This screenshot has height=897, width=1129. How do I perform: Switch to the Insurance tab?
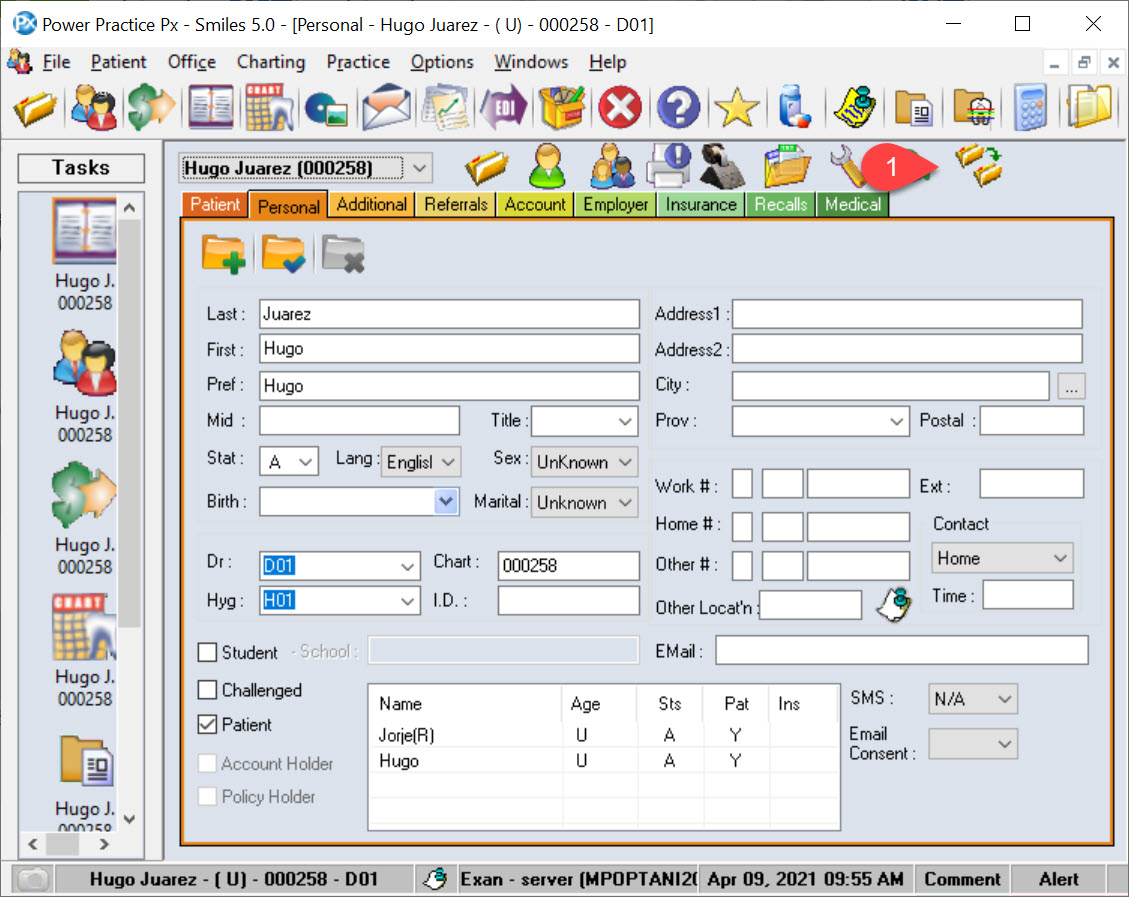coord(701,204)
